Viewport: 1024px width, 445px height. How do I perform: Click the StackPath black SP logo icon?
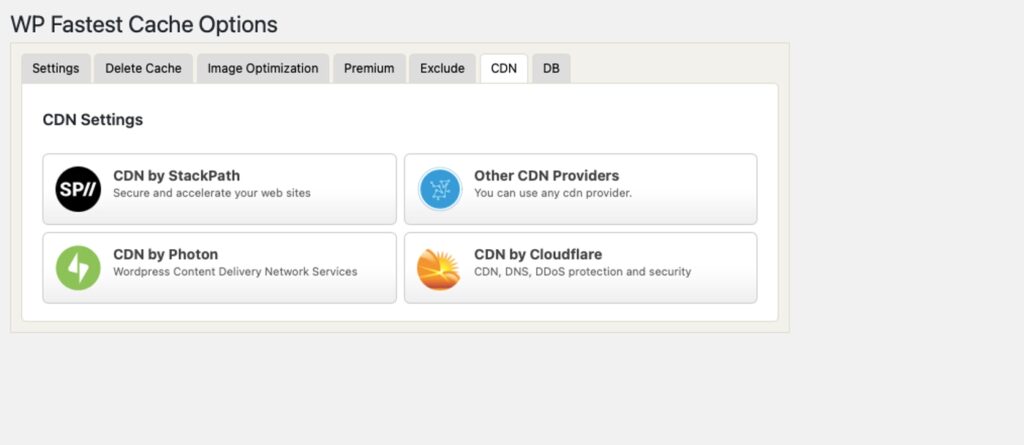[78, 189]
